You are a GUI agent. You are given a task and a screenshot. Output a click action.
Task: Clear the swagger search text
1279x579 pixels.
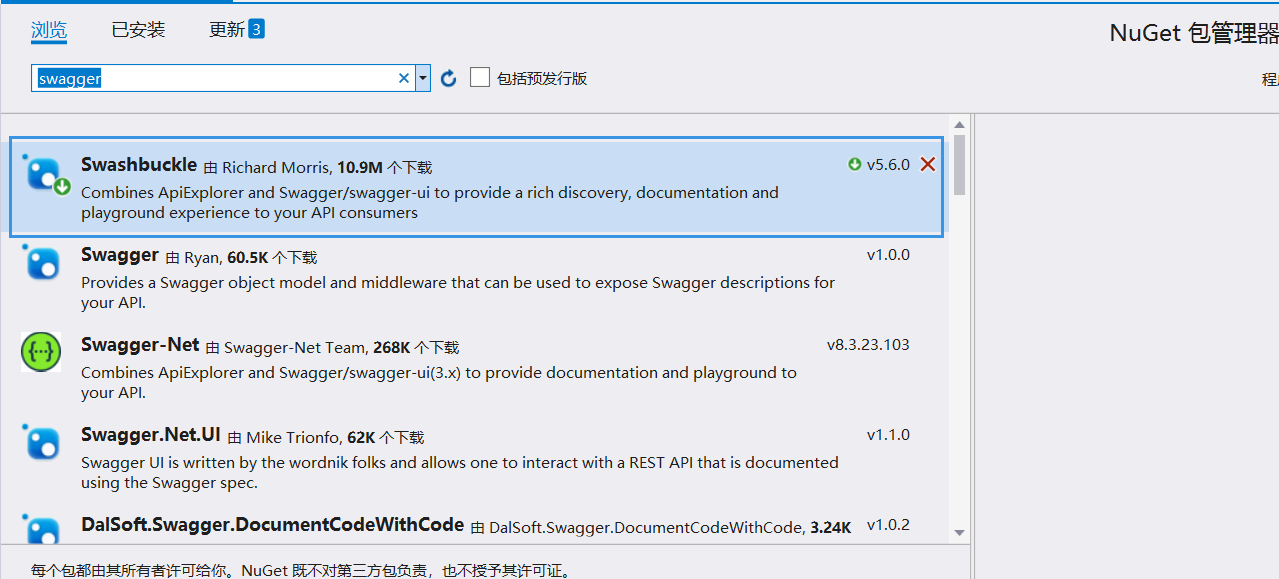click(404, 78)
